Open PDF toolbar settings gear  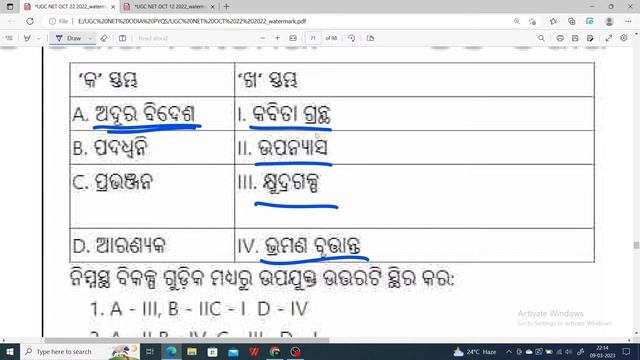coord(624,38)
